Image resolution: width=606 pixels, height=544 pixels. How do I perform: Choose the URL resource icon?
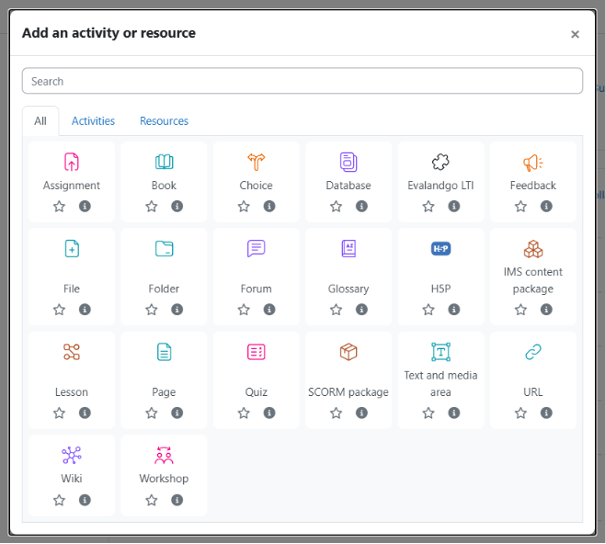533,352
